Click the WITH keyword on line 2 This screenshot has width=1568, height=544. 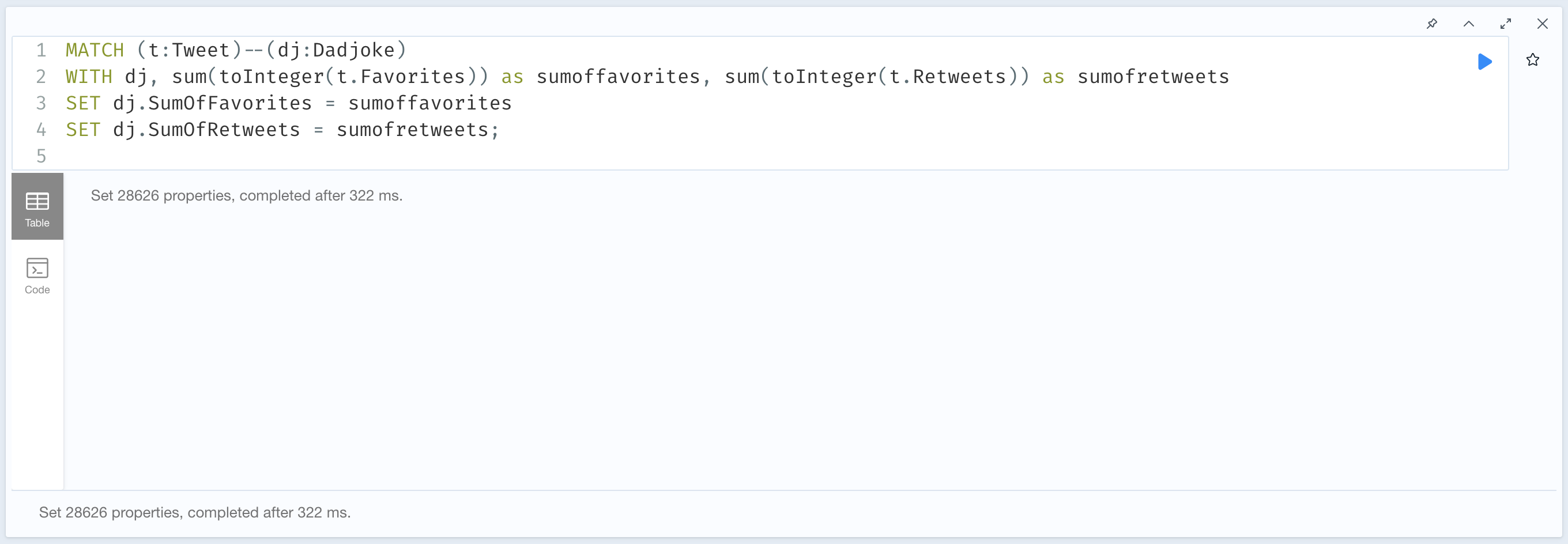click(x=89, y=77)
